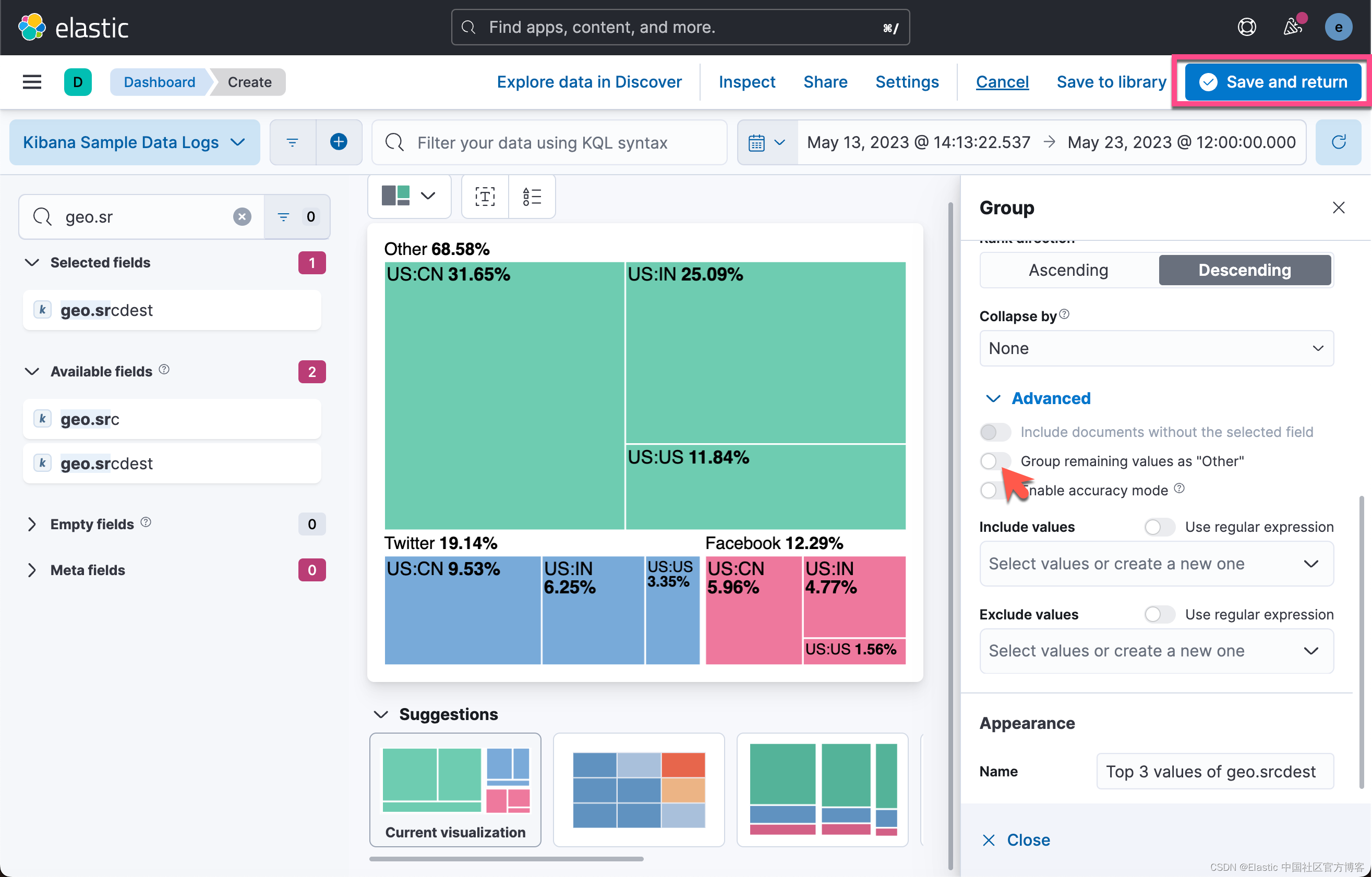The width and height of the screenshot is (1372, 877).
Task: Click Collapse by help icon
Action: 1064,314
